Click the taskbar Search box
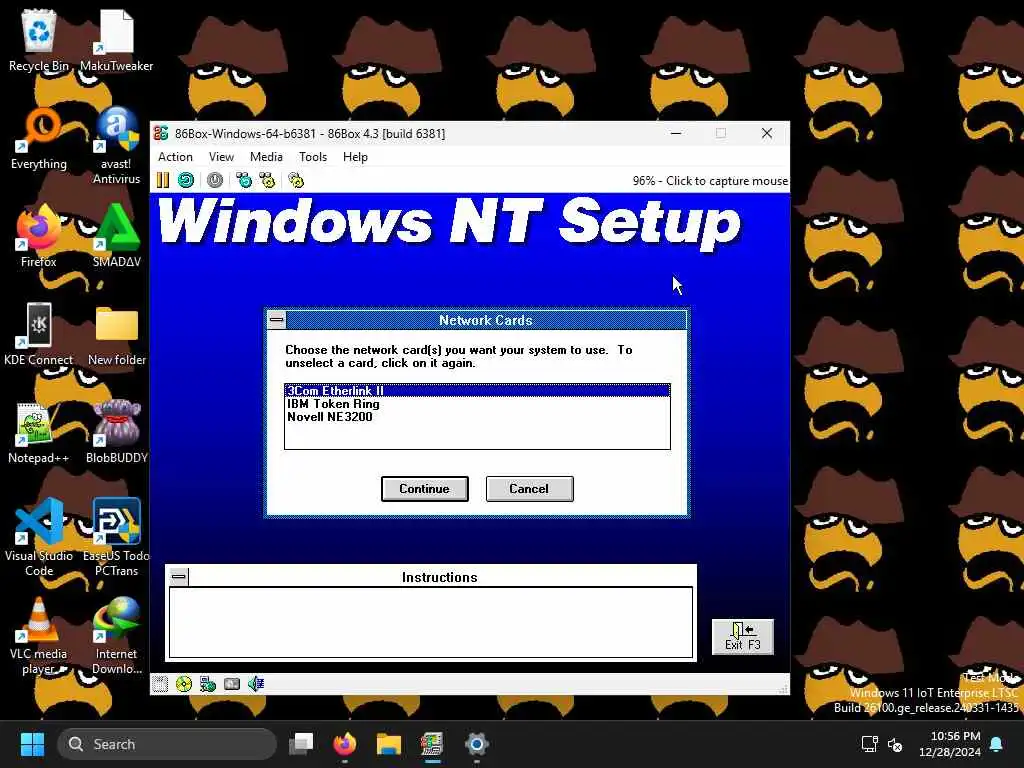Image resolution: width=1024 pixels, height=768 pixels. point(167,744)
